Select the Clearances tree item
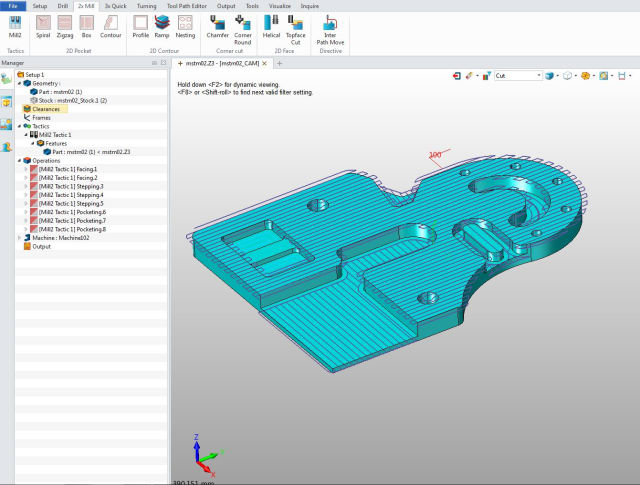640x485 pixels. 46,109
